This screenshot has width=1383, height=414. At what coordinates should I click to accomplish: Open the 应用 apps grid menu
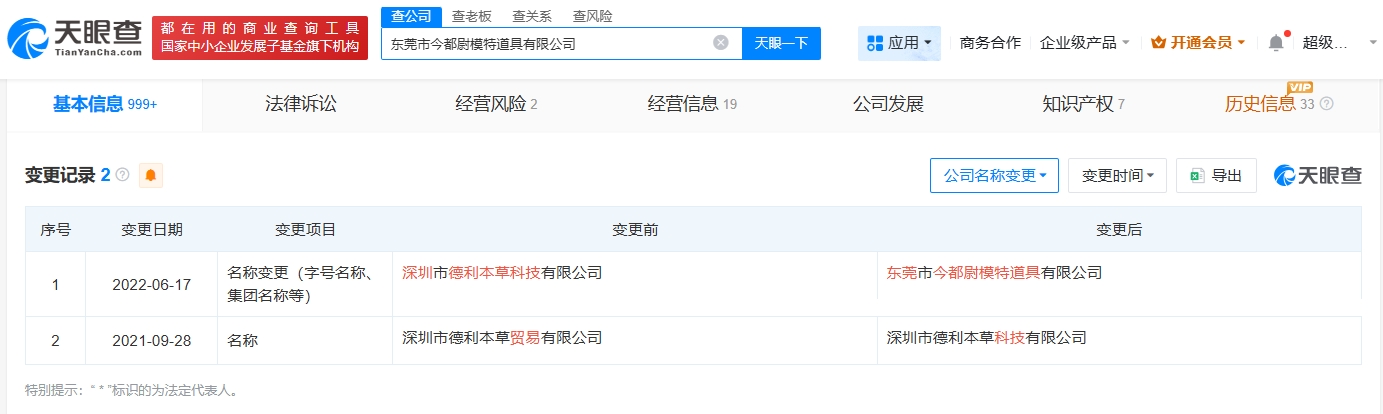tap(898, 43)
